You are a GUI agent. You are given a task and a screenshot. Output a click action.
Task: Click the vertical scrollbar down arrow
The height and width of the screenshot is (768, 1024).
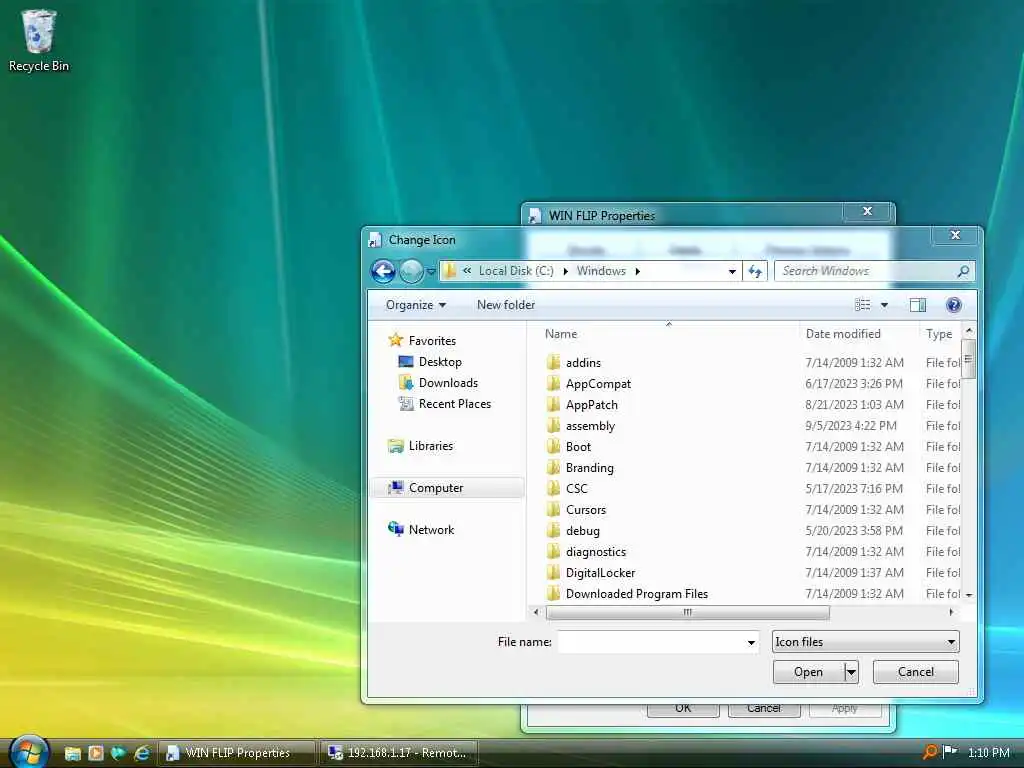[x=969, y=595]
